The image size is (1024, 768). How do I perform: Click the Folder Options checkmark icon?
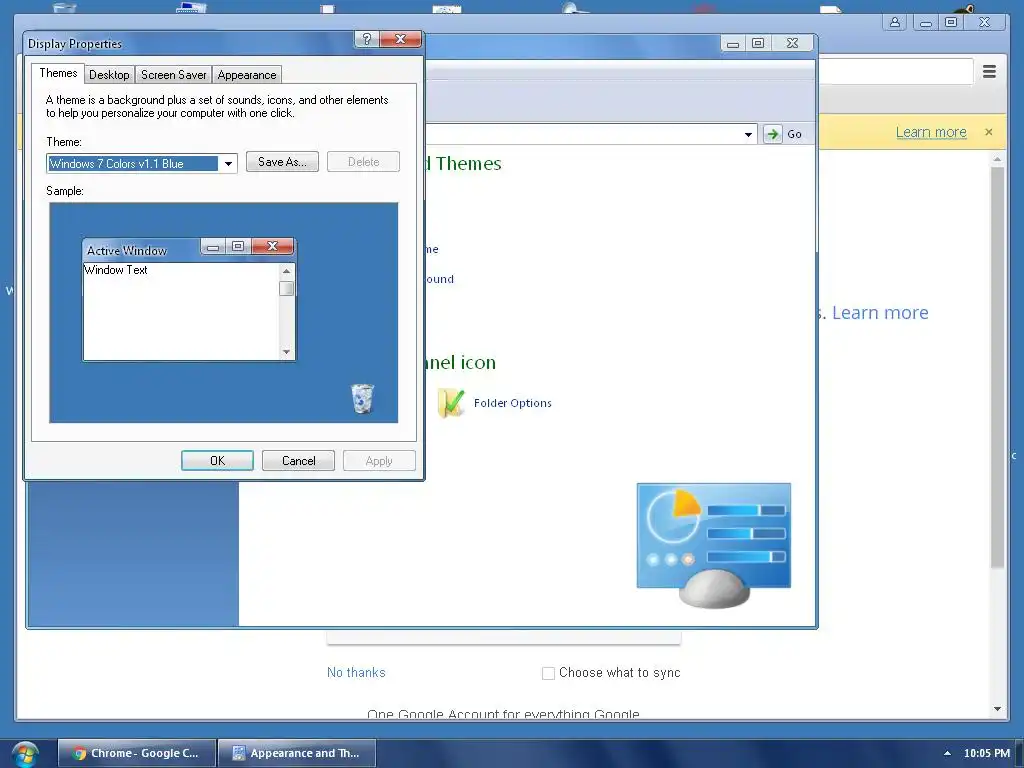pos(451,403)
